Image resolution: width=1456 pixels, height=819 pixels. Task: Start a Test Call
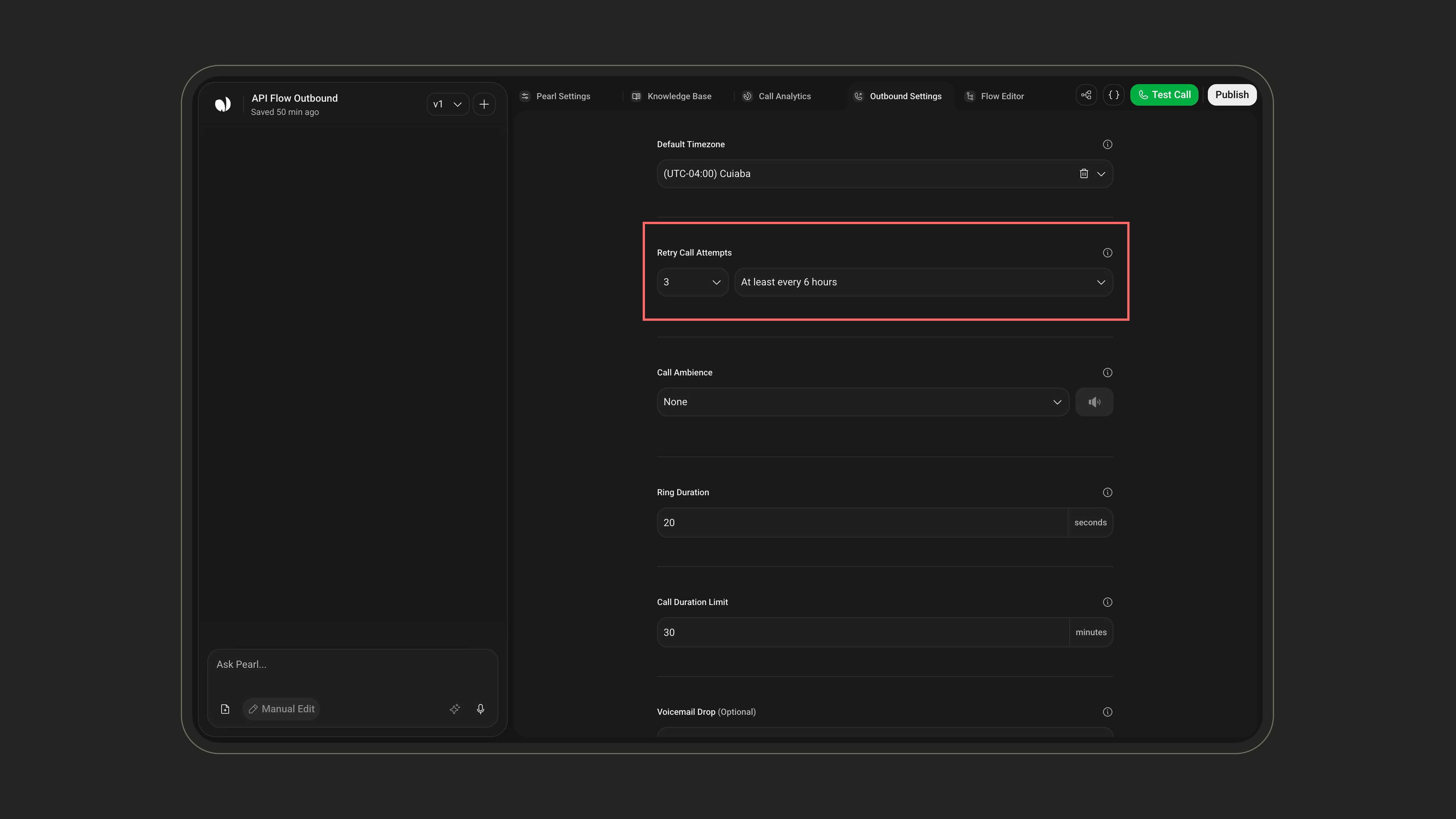click(1164, 95)
